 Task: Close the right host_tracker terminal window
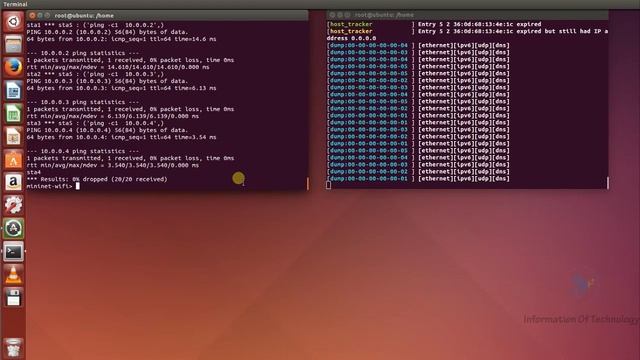pos(332,15)
